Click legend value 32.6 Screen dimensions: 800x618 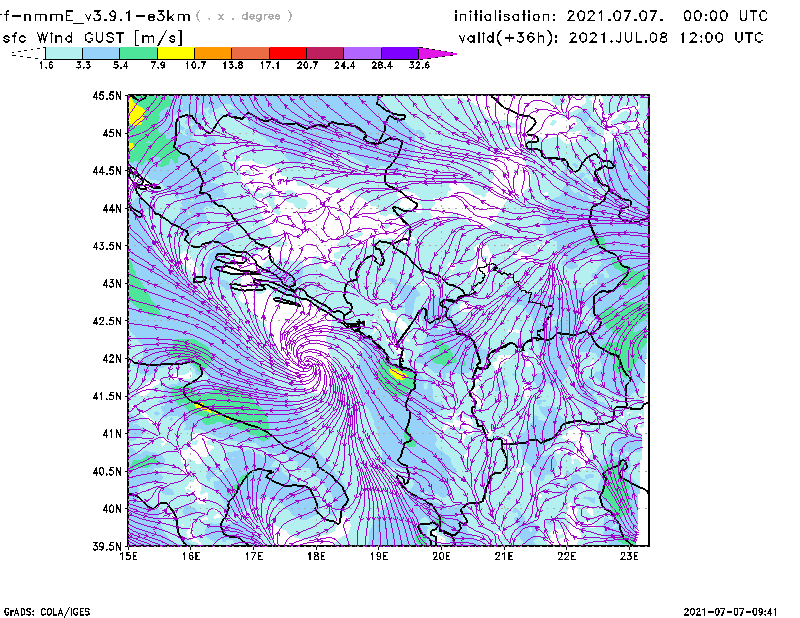[x=419, y=65]
